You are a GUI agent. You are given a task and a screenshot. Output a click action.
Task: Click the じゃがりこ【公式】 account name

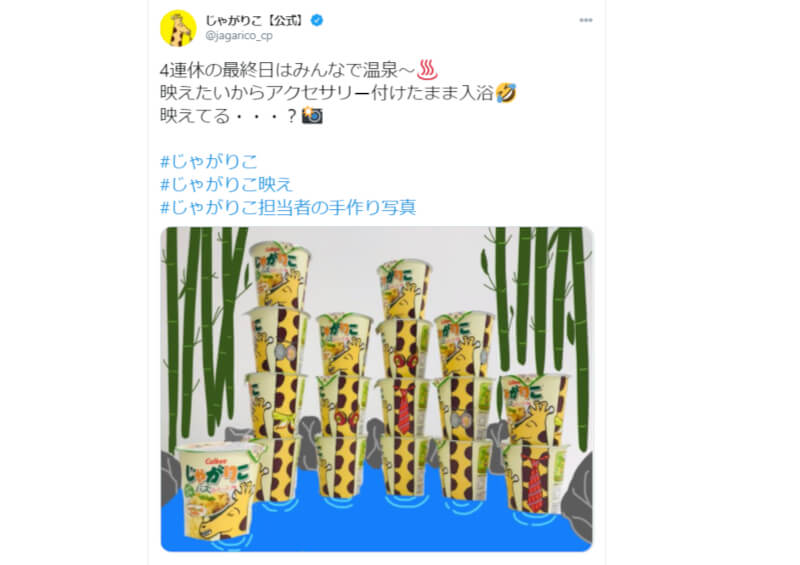click(255, 20)
